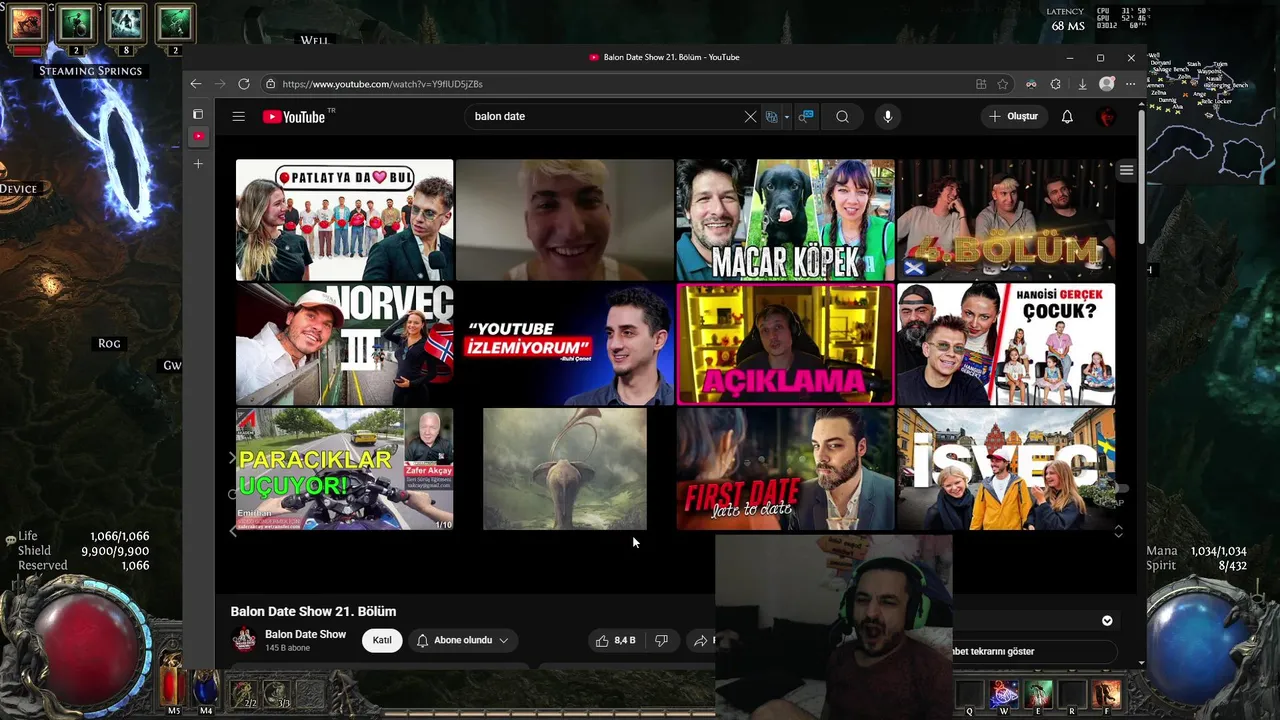Viewport: 1280px width, 720px height.
Task: Click the screen capture icon beside search
Action: (806, 116)
